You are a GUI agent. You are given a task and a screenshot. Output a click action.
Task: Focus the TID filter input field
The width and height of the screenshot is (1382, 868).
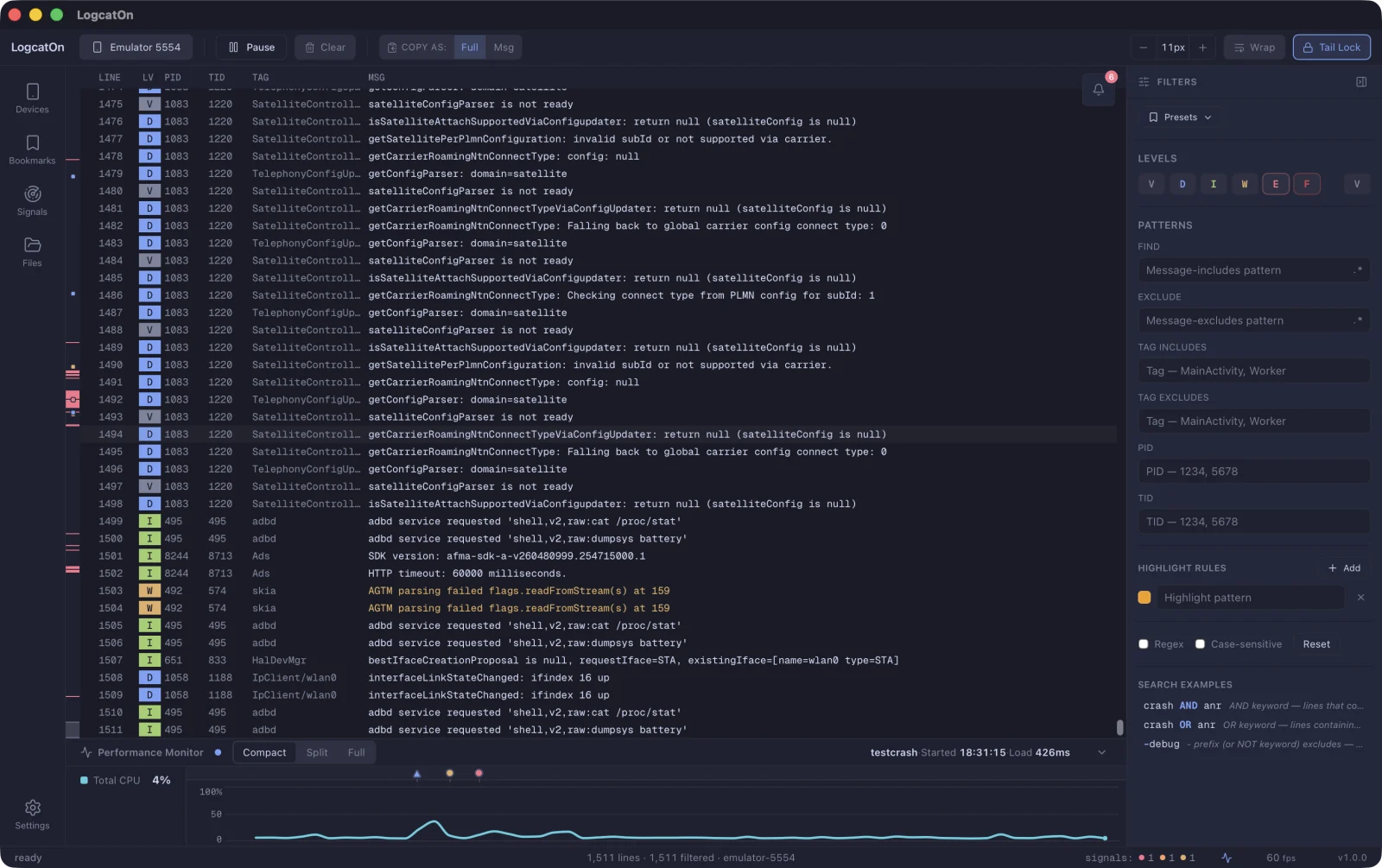pos(1254,522)
